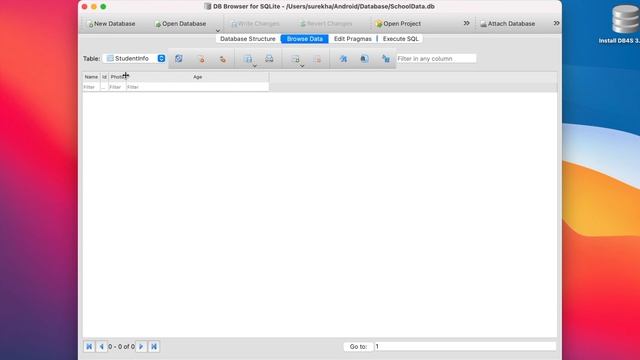This screenshot has width=640, height=360.
Task: Click the 'Go to:' button
Action: tap(358, 347)
